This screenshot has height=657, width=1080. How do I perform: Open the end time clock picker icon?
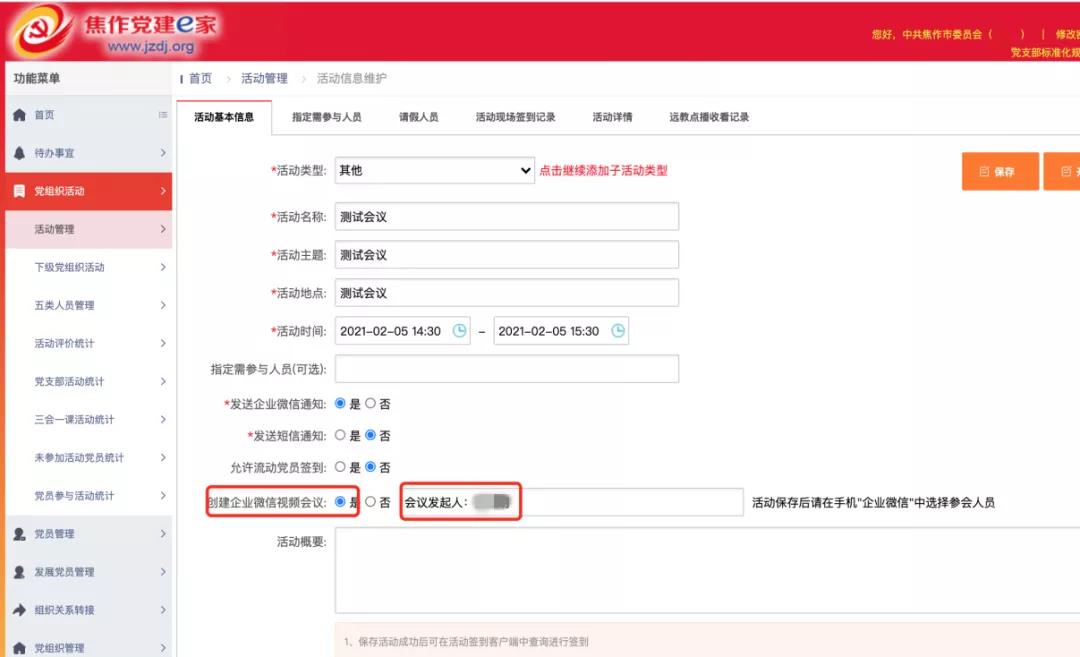[x=618, y=331]
